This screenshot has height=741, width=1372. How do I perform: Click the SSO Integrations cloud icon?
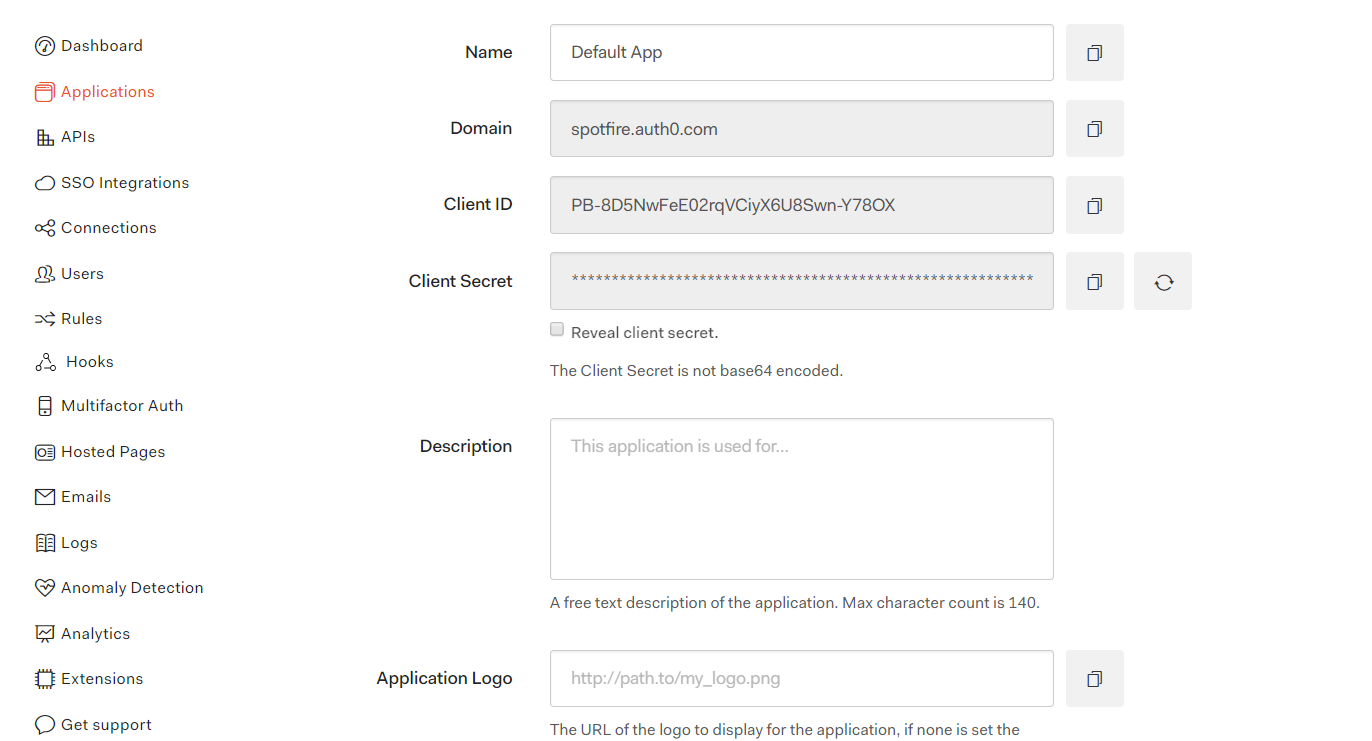click(x=45, y=183)
